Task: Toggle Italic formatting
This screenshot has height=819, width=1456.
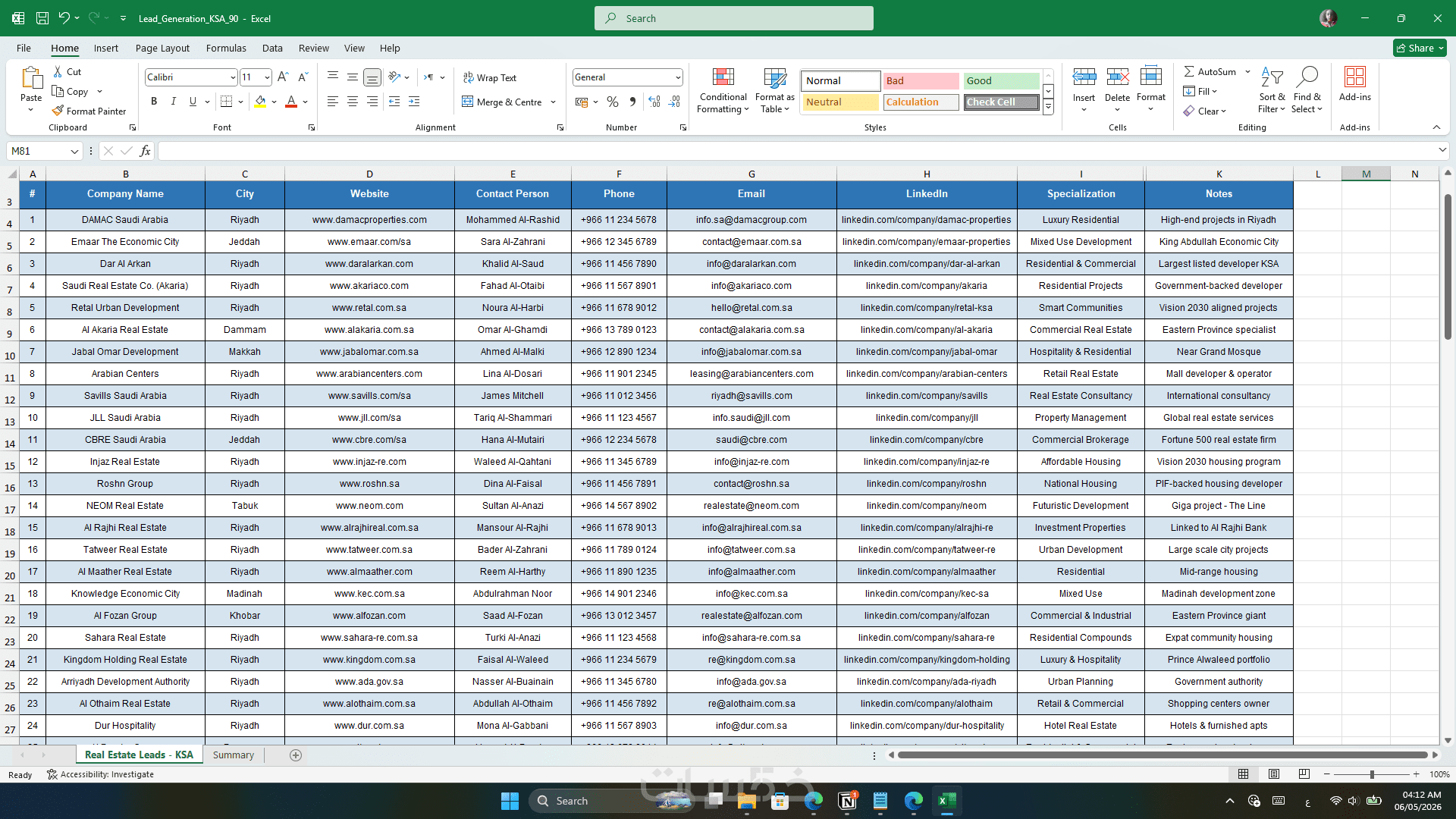Action: (174, 102)
